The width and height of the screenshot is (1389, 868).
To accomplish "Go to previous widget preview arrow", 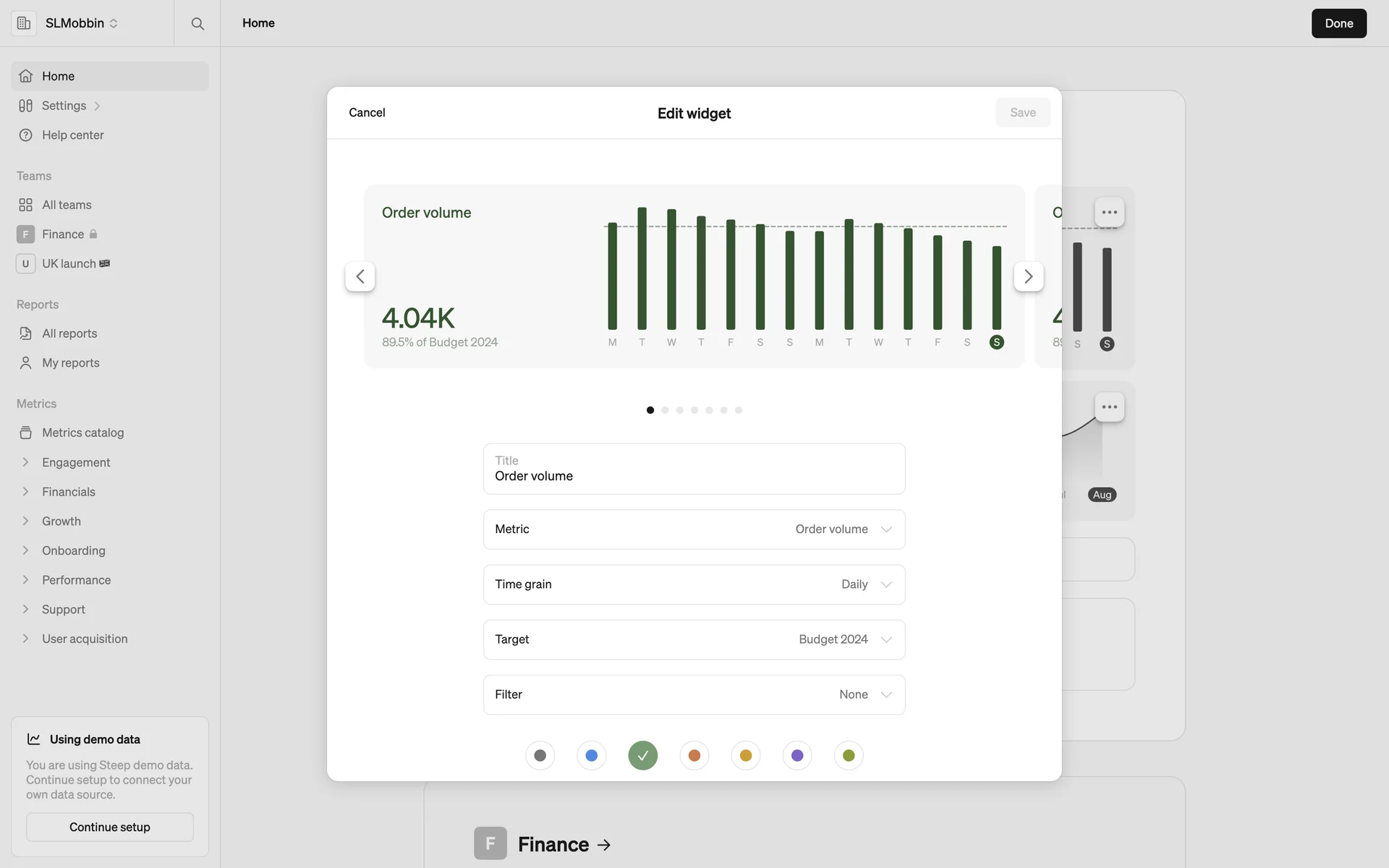I will pyautogui.click(x=360, y=276).
